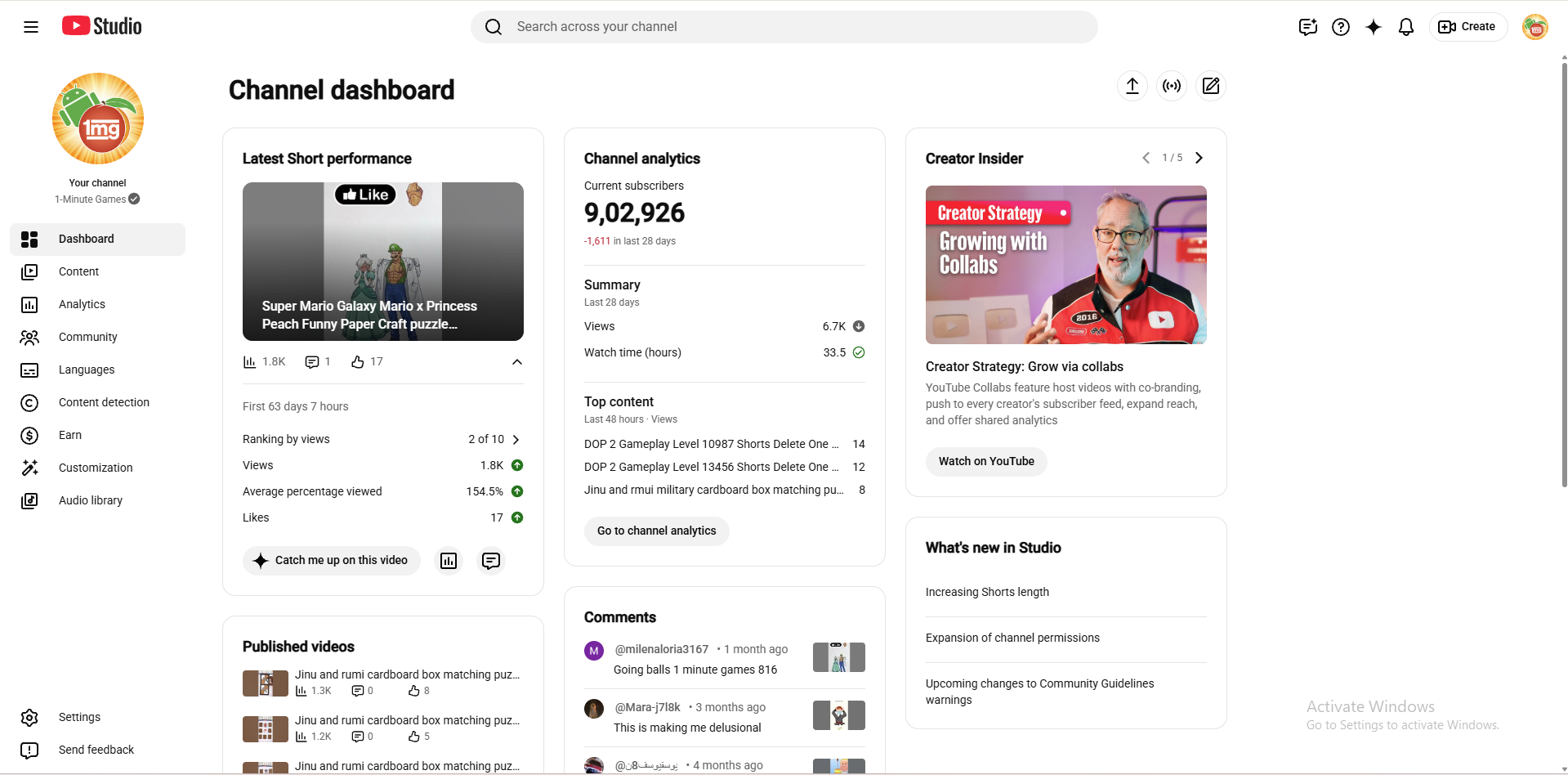
Task: Click the @Mara-j7l8k profile avatar
Action: [x=594, y=709]
